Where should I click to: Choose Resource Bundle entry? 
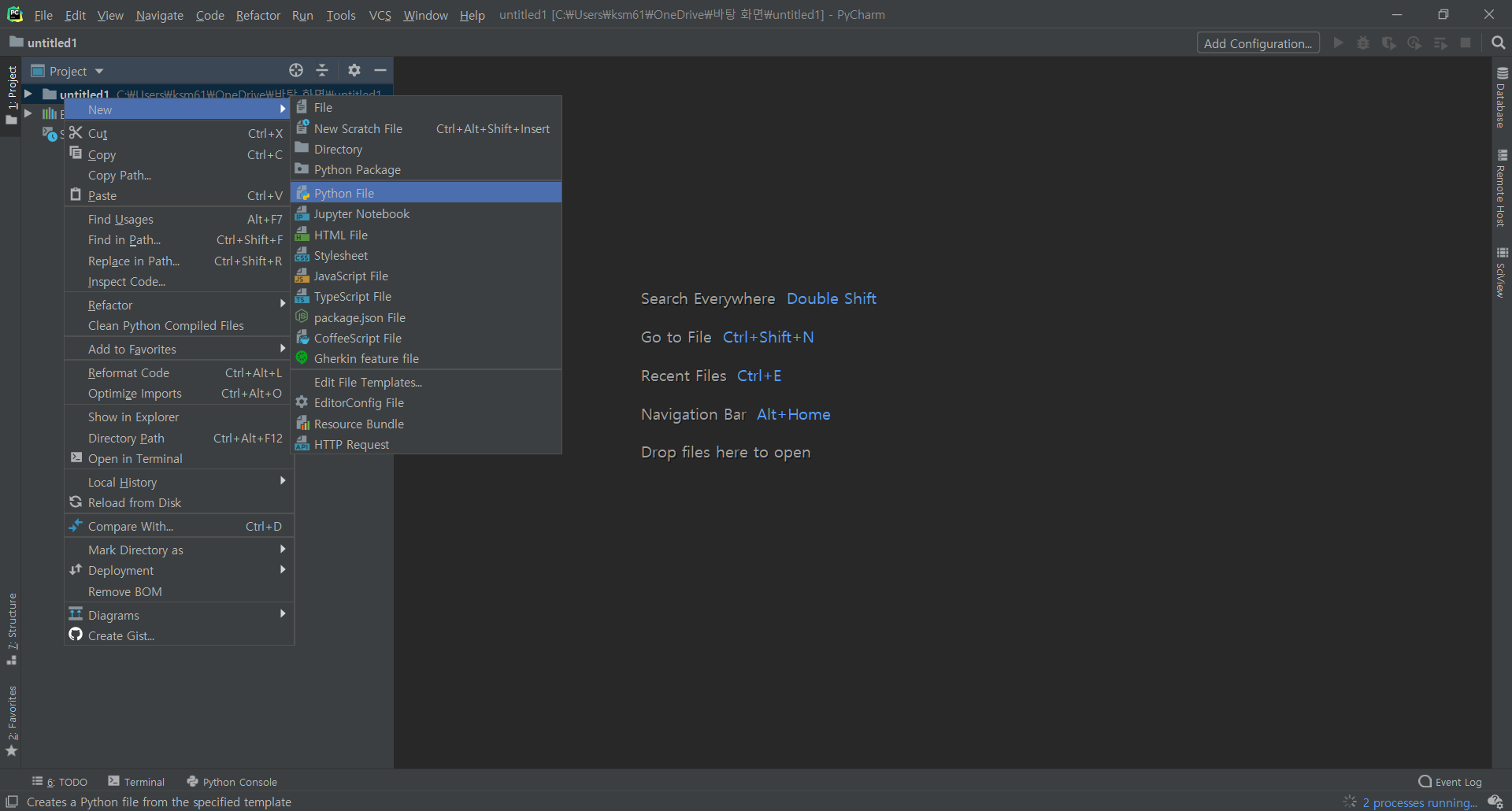click(426, 424)
